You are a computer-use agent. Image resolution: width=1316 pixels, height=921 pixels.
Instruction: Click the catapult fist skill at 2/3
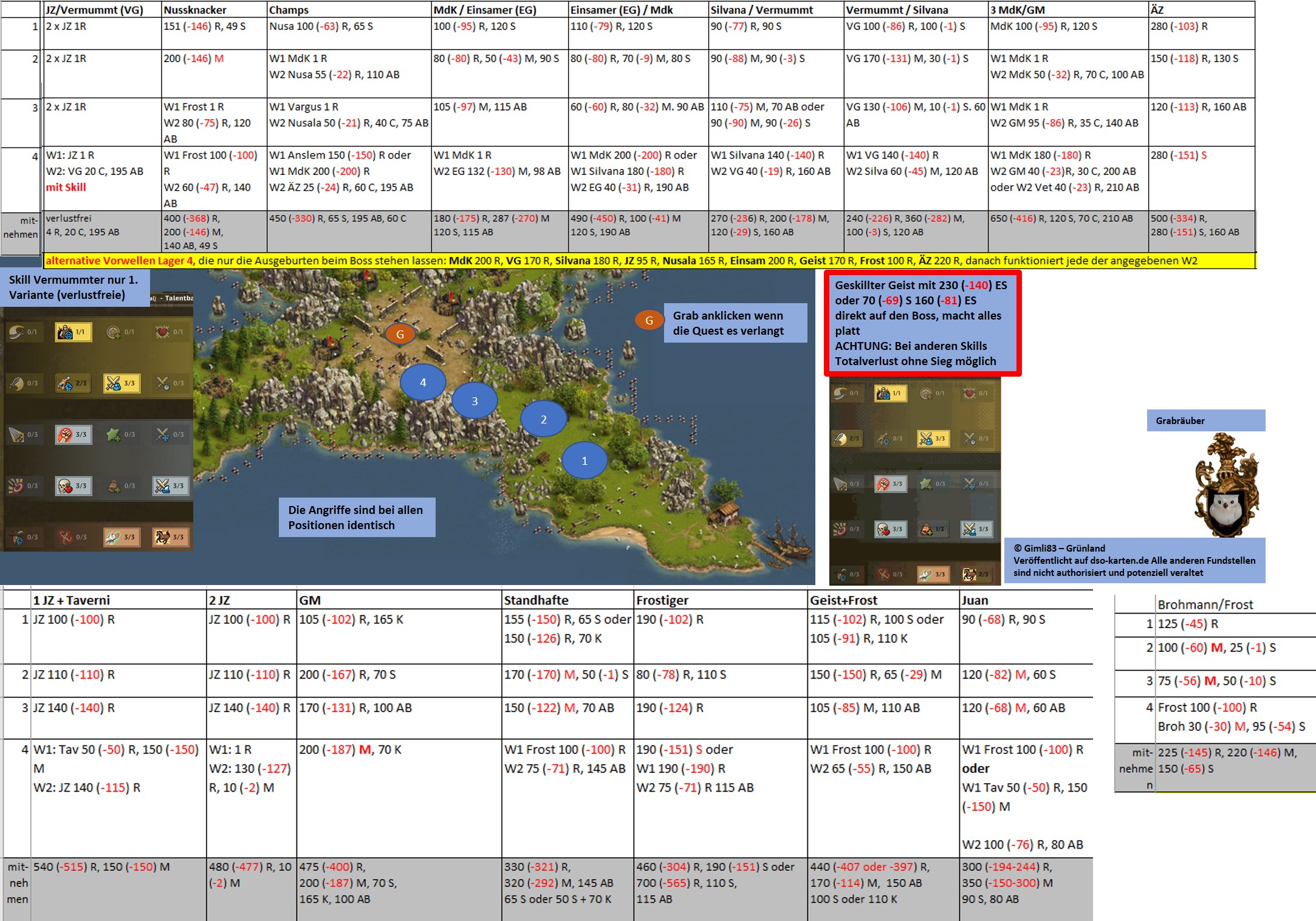(73, 383)
